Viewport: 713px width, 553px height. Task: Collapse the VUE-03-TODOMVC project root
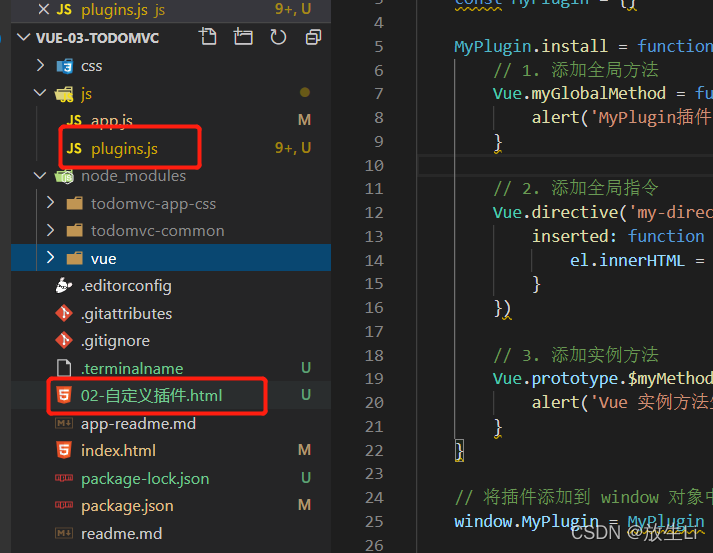(x=24, y=37)
